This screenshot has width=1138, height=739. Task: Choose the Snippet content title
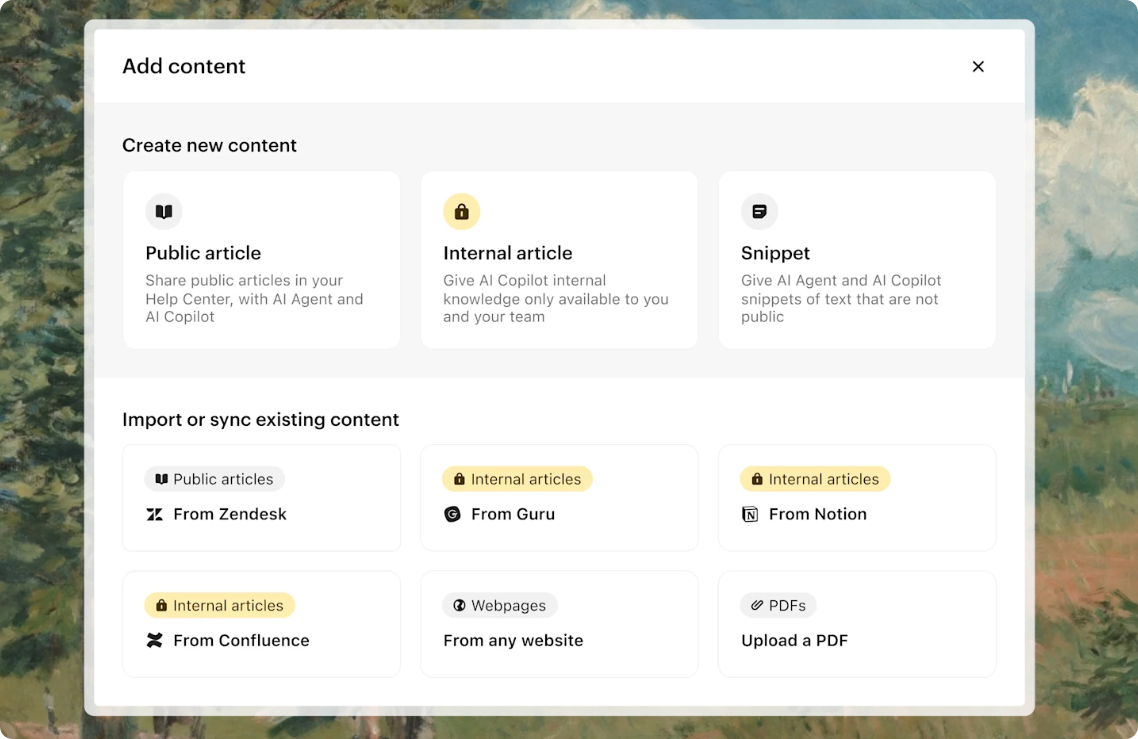point(775,253)
